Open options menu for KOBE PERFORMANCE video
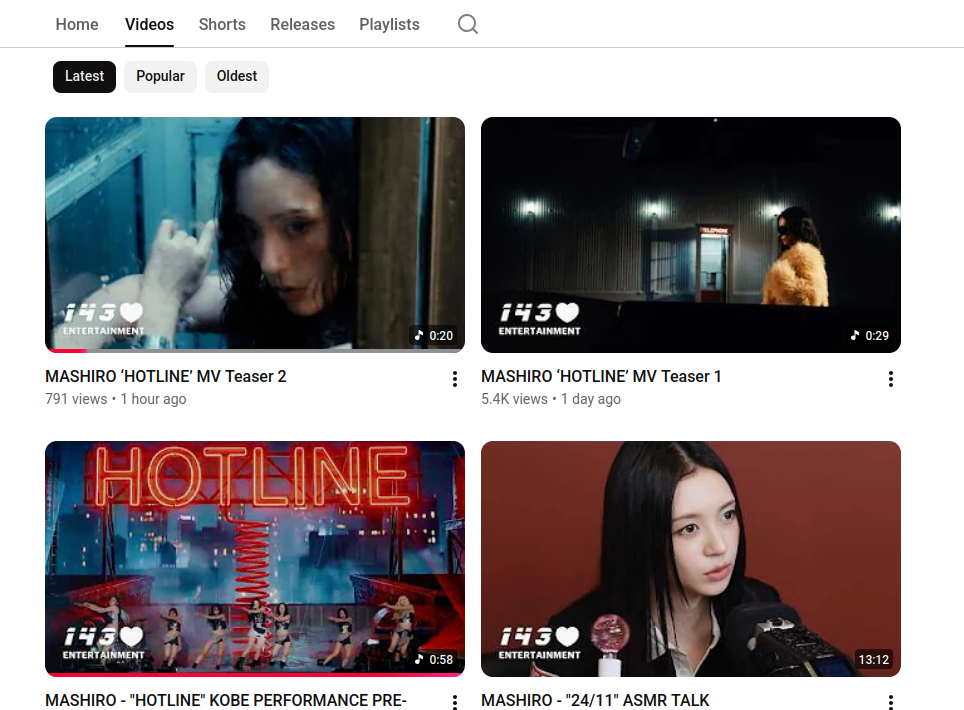The height and width of the screenshot is (710, 964). pyautogui.click(x=455, y=702)
